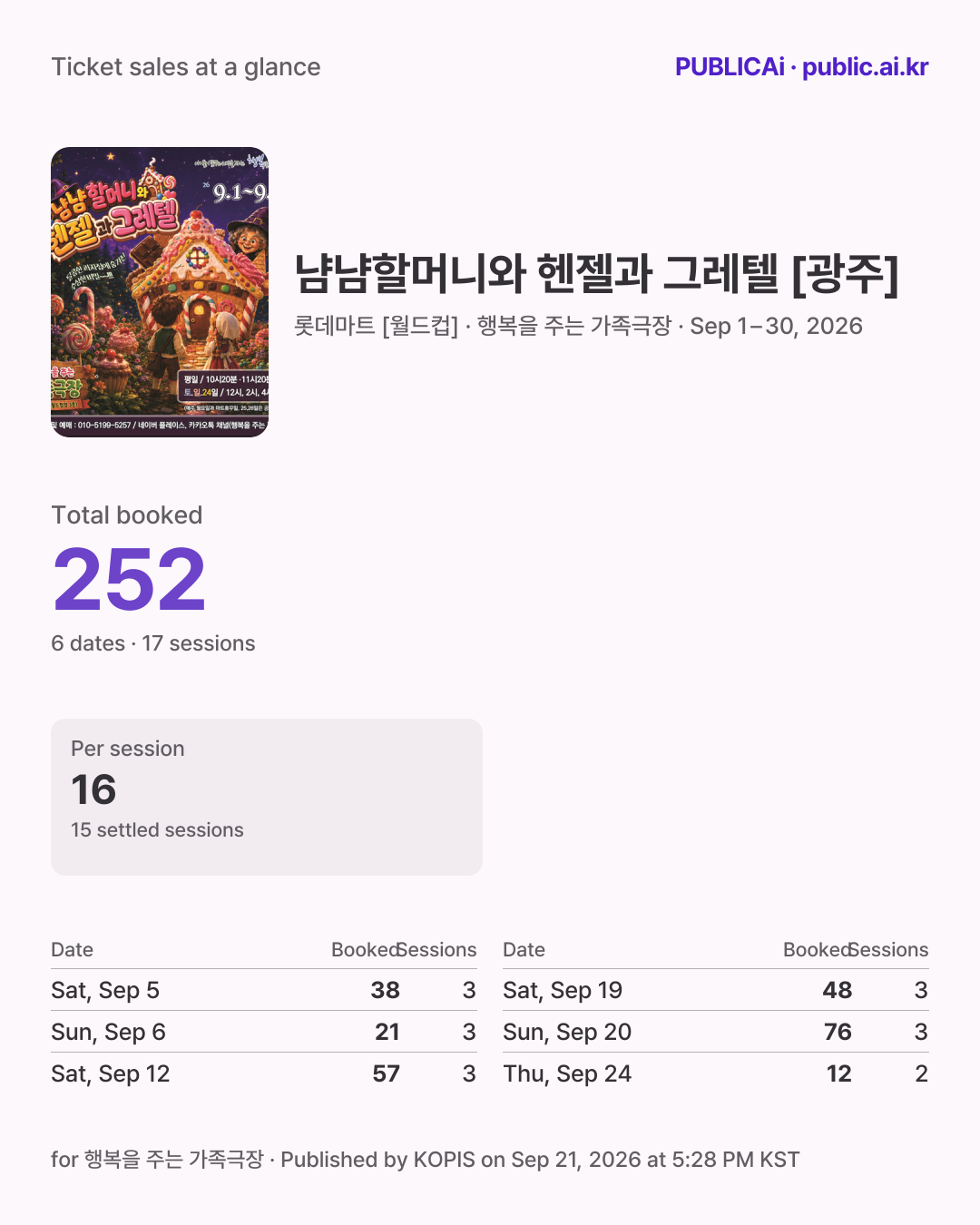Click the Total booked 252 figure
The height and width of the screenshot is (1225, 980).
tap(129, 579)
